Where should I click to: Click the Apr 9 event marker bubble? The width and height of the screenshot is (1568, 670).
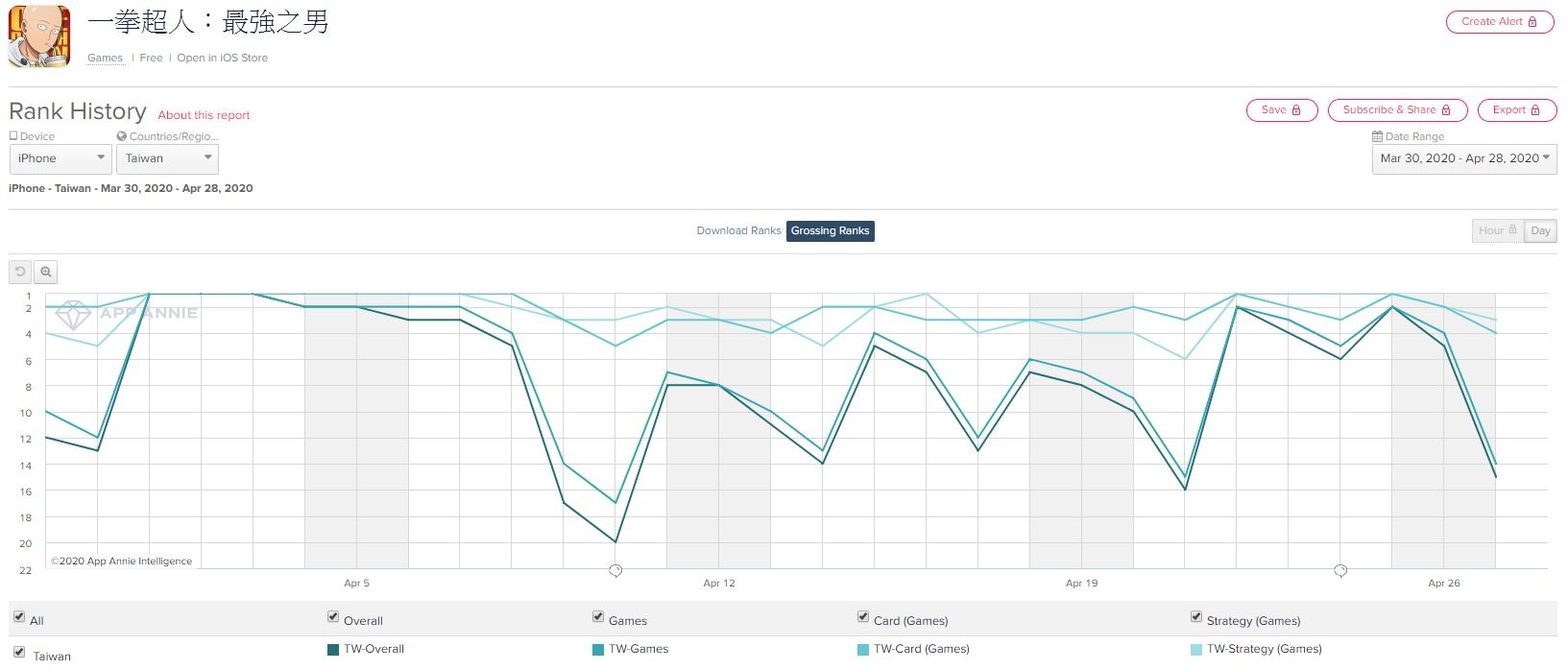tap(615, 570)
